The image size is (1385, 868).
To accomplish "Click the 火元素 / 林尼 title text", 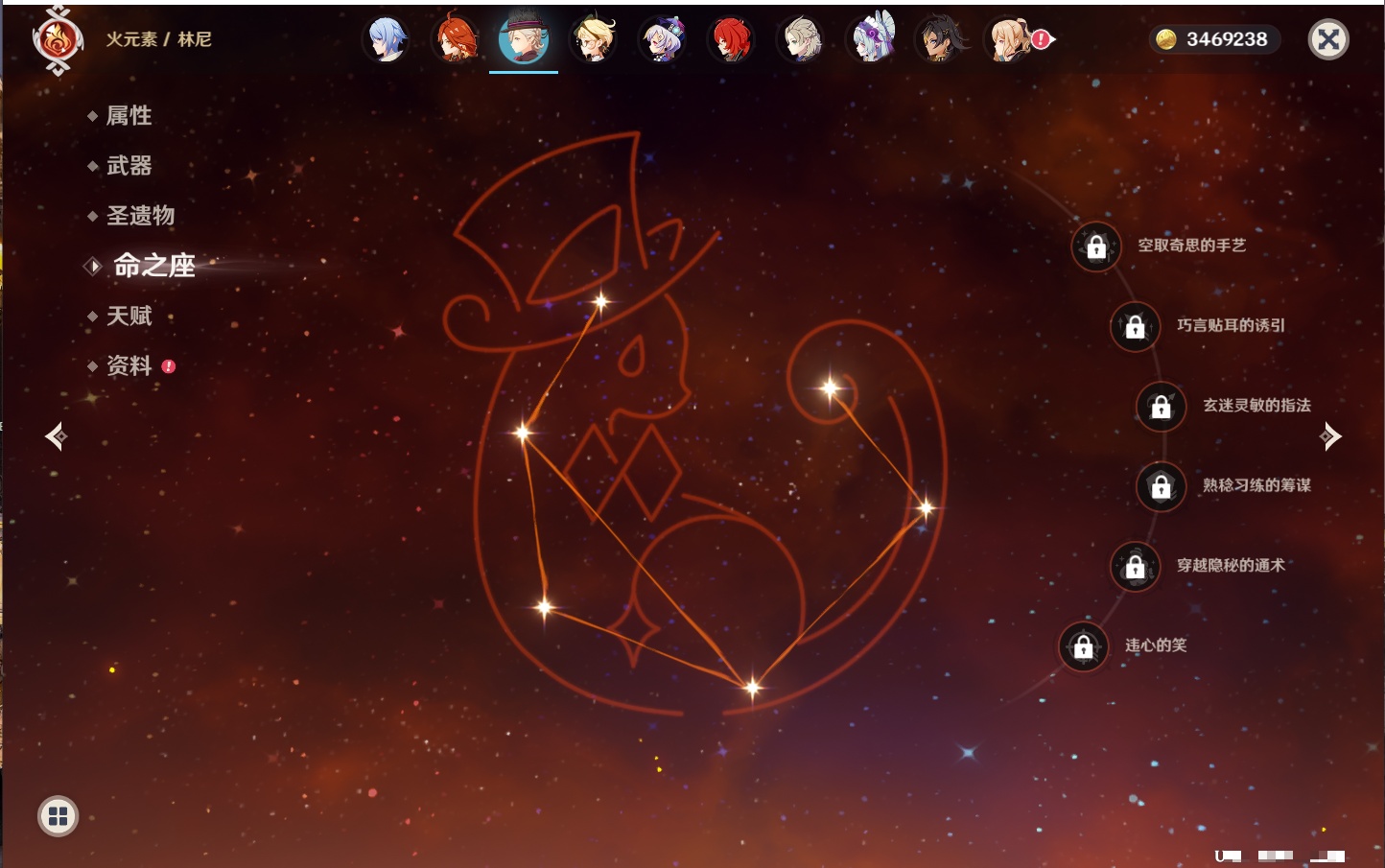I will pos(158,39).
